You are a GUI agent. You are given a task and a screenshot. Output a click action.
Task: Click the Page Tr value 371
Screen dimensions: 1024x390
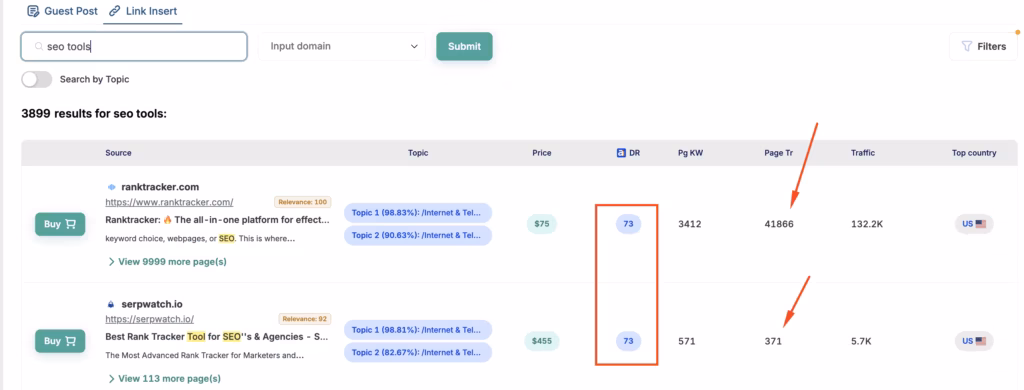pos(773,341)
